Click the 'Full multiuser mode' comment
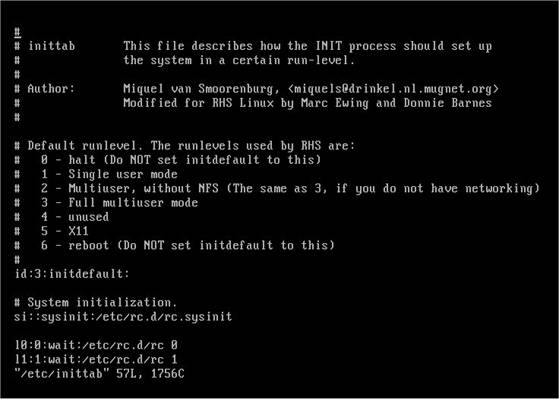 coord(133,203)
